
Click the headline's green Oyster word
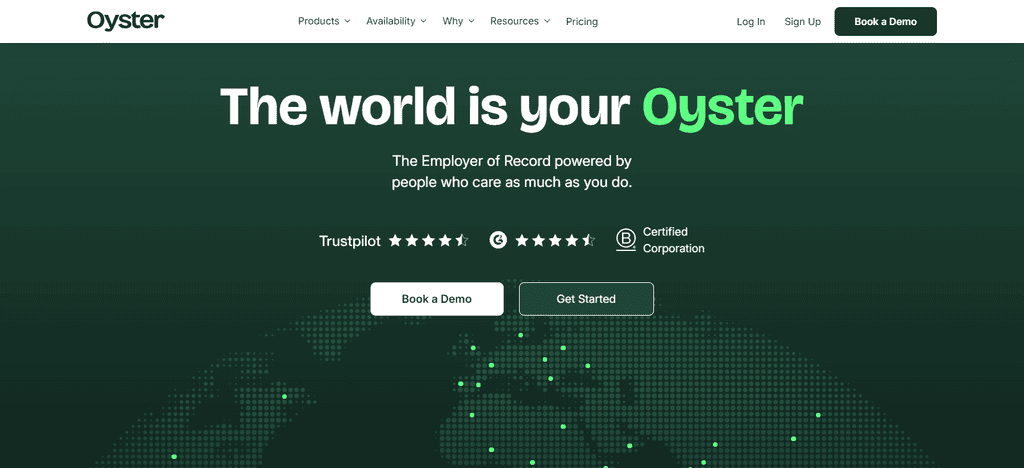[723, 108]
